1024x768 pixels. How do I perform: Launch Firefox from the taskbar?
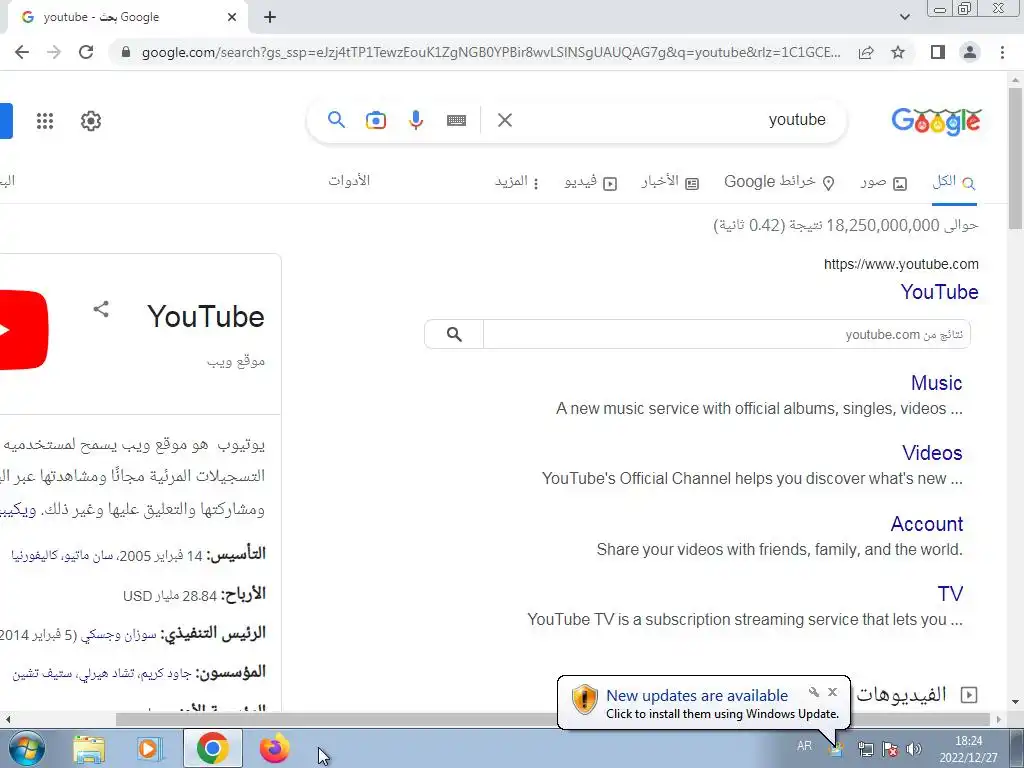[x=274, y=748]
